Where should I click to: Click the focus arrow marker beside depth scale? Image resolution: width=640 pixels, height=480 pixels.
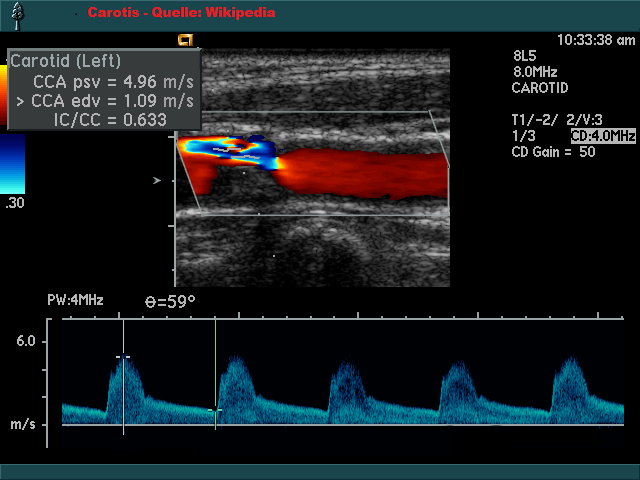pos(157,180)
